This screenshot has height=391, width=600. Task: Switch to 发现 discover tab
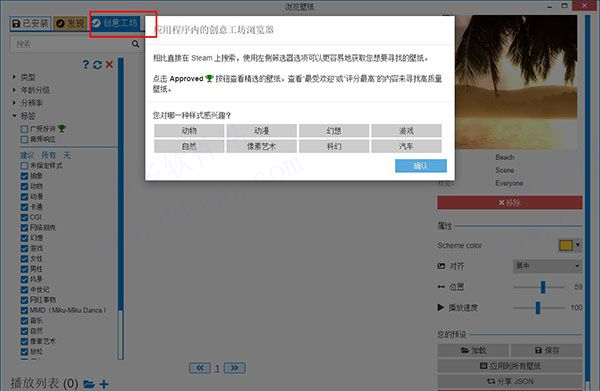tap(70, 23)
